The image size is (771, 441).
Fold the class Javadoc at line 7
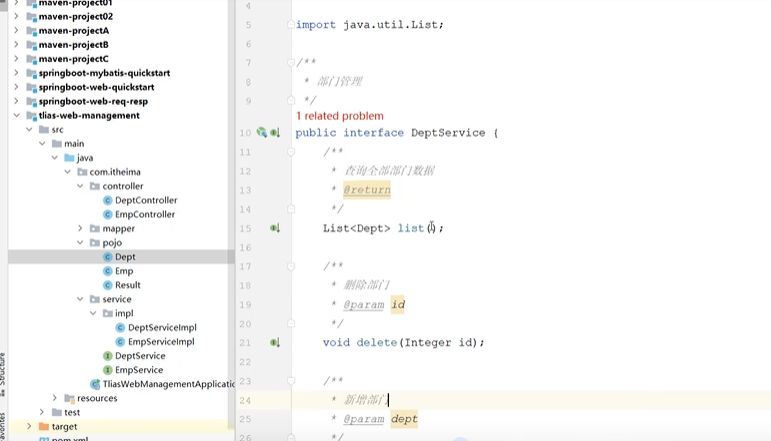coord(291,62)
